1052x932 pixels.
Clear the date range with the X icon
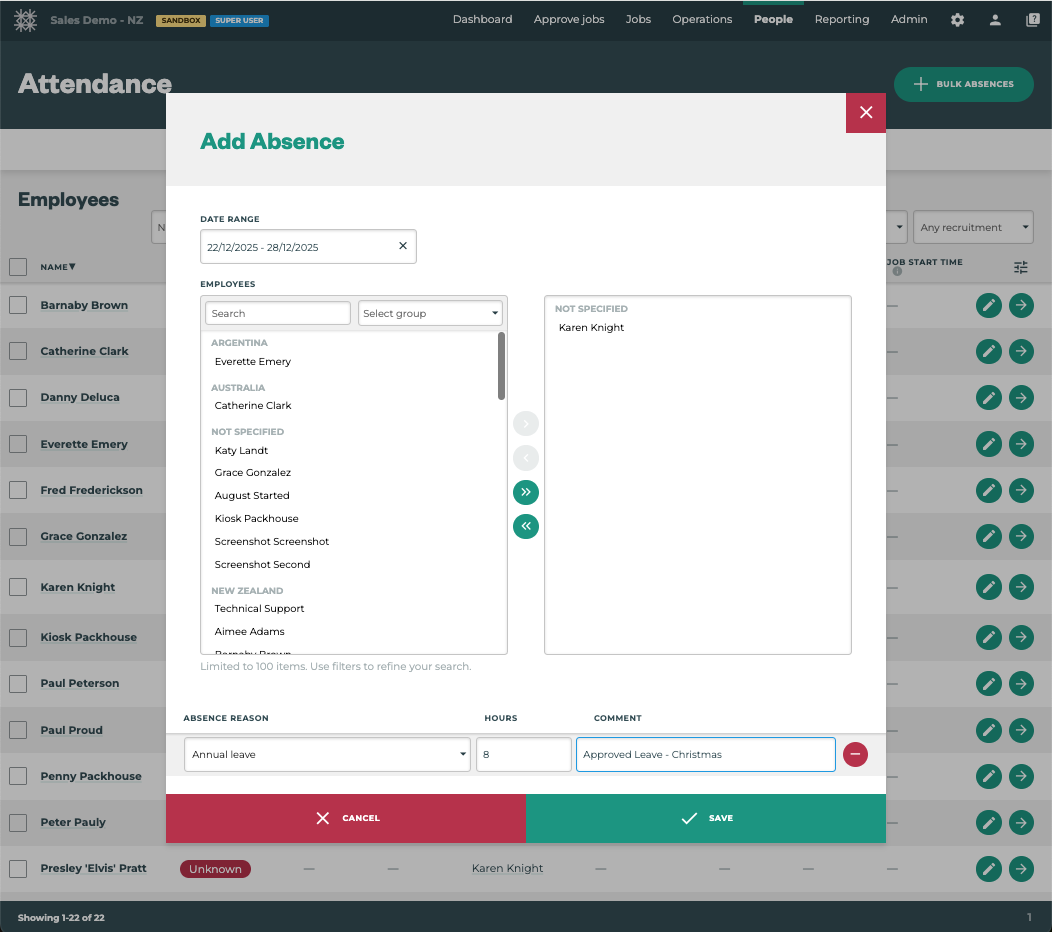click(x=403, y=246)
